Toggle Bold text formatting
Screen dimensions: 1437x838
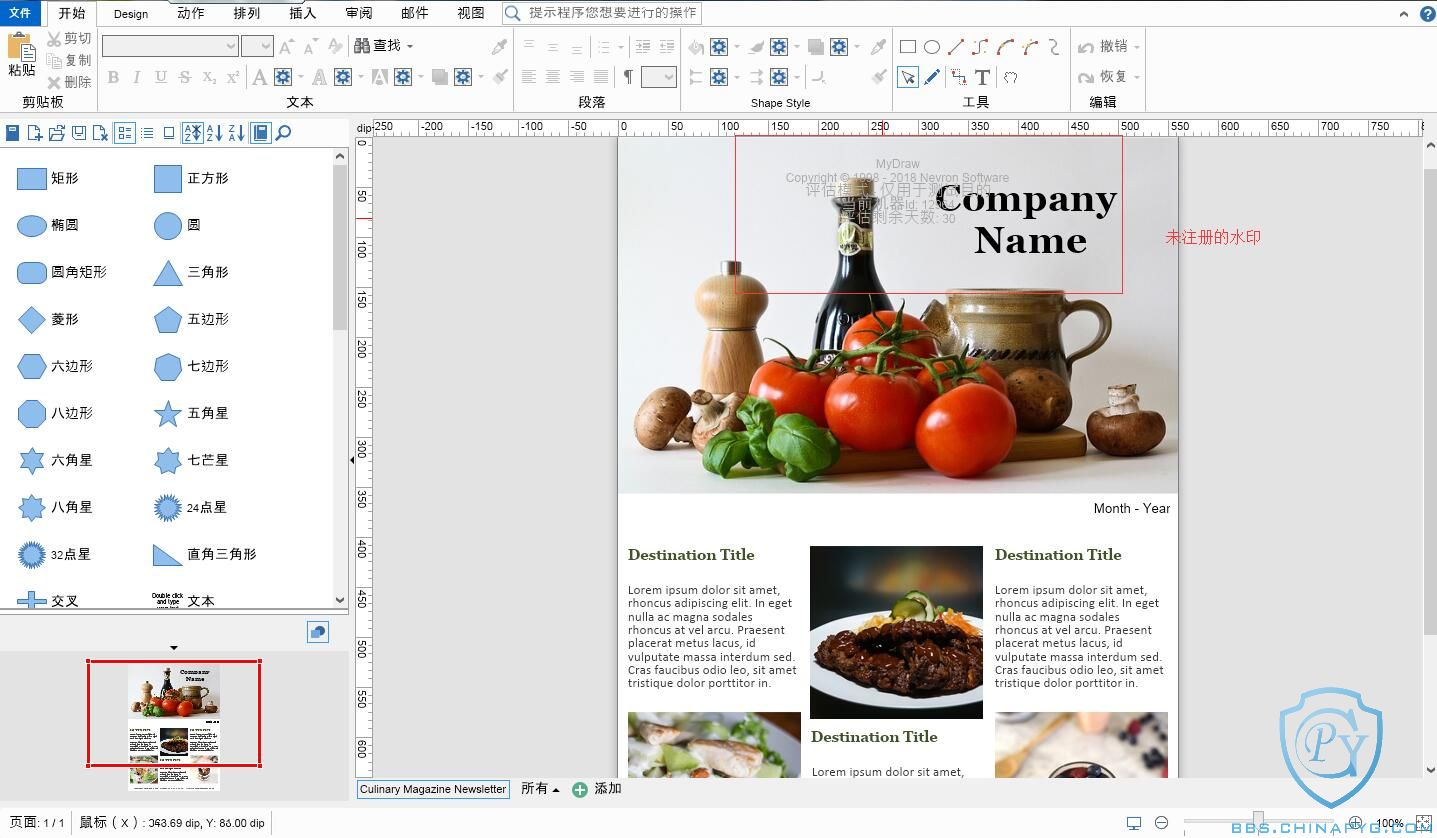click(113, 77)
